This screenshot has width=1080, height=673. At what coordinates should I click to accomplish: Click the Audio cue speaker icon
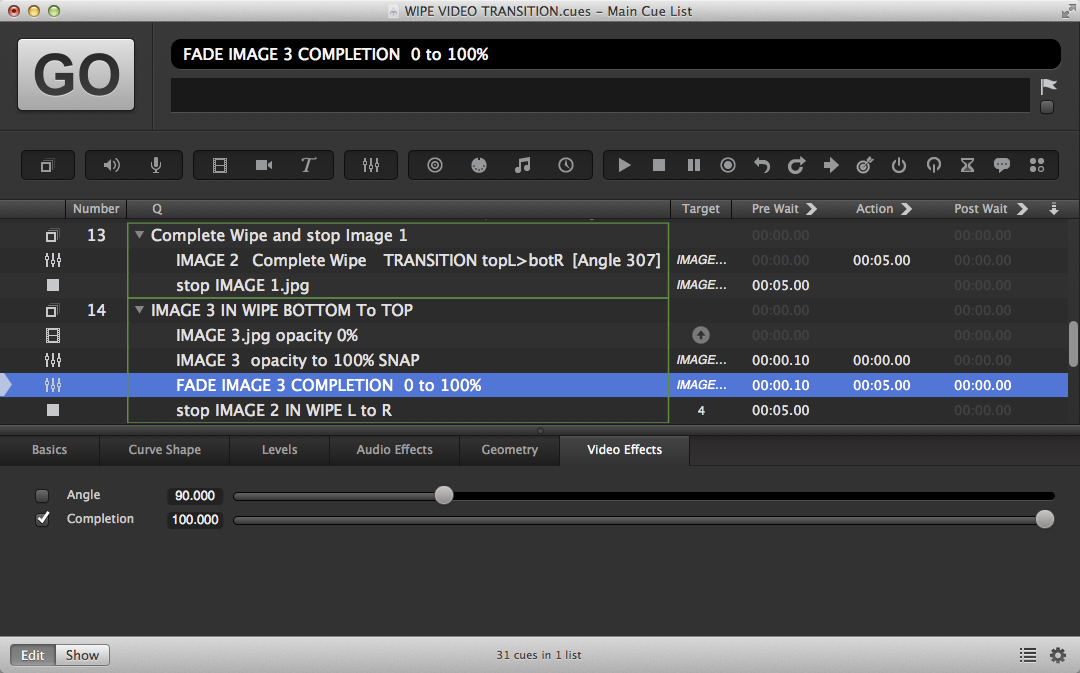[x=112, y=165]
